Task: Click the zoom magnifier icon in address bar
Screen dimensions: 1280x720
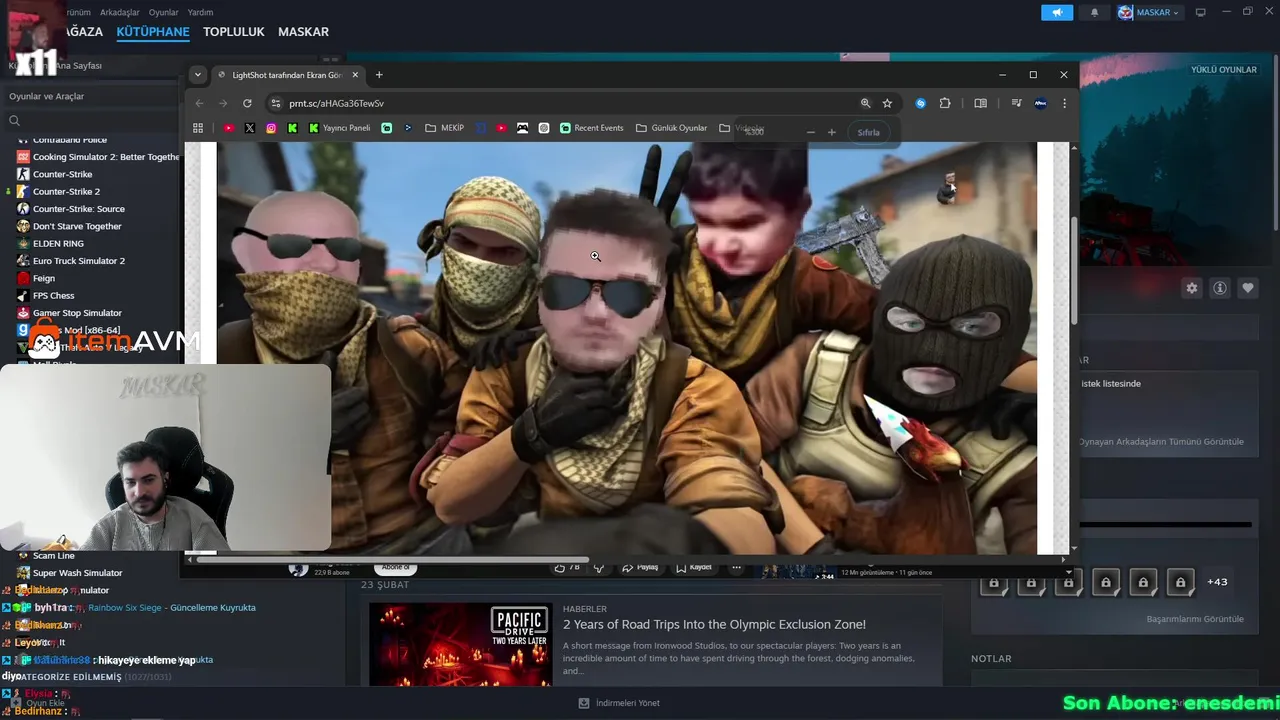Action: pos(865,103)
